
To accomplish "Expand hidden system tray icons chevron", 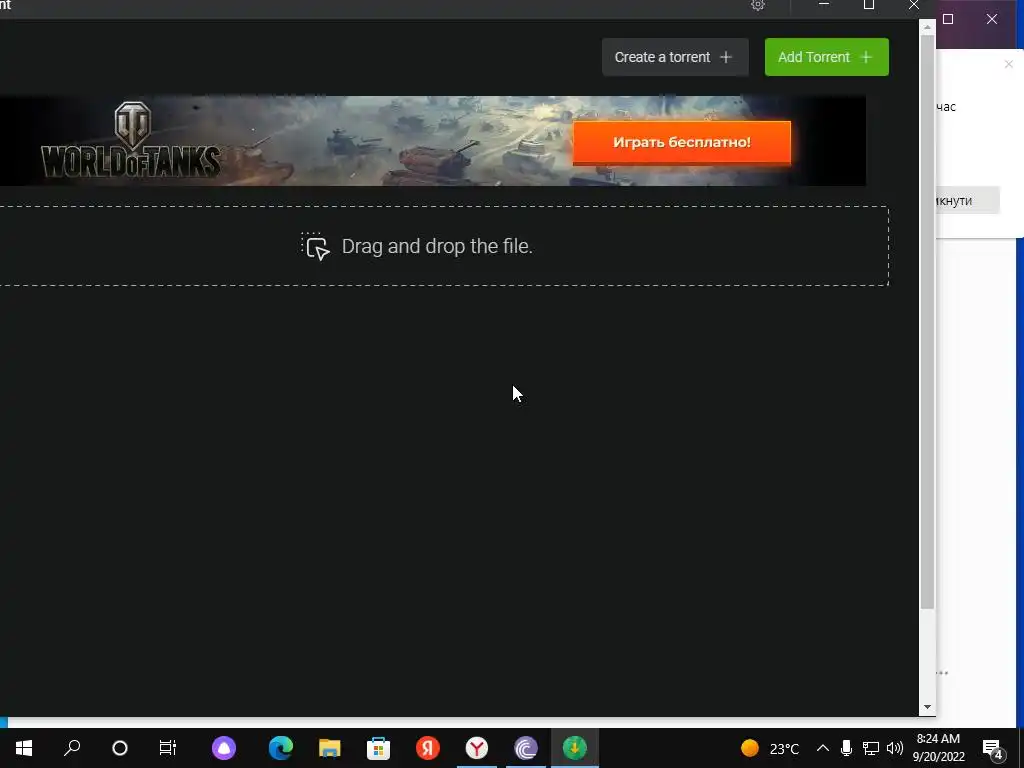I will [x=823, y=748].
